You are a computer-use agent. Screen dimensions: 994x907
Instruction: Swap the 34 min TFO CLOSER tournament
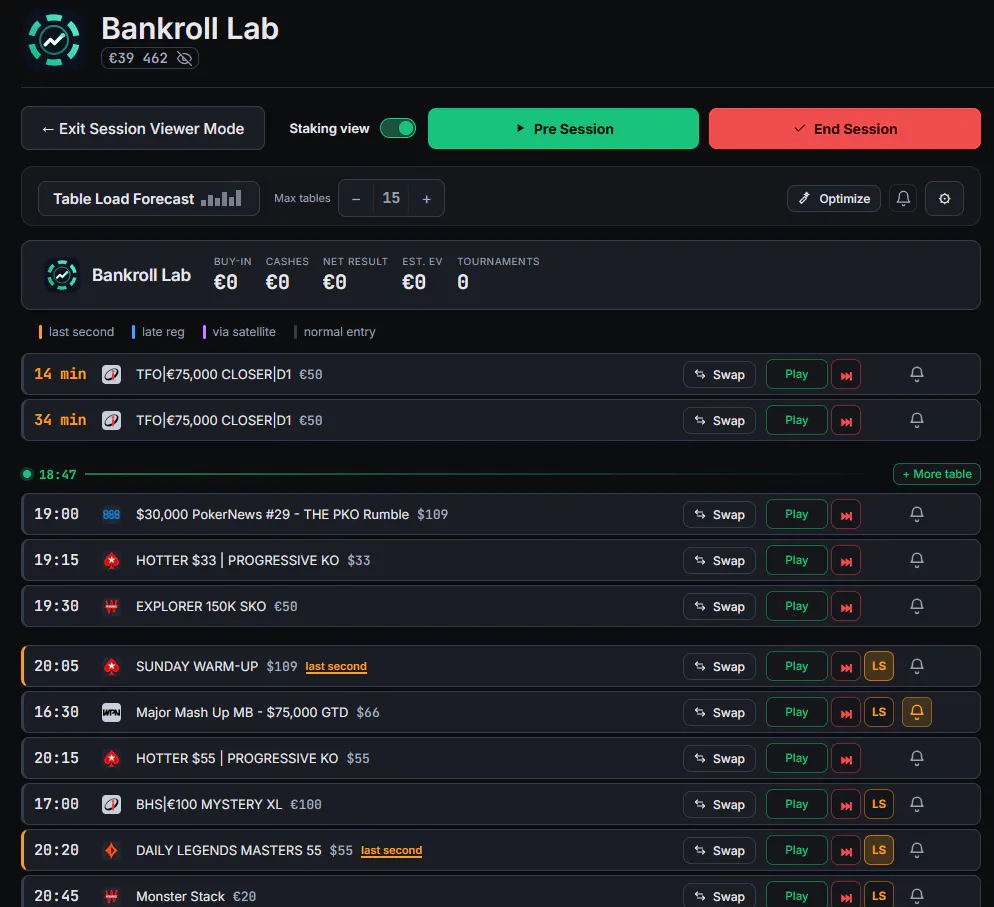tap(719, 420)
